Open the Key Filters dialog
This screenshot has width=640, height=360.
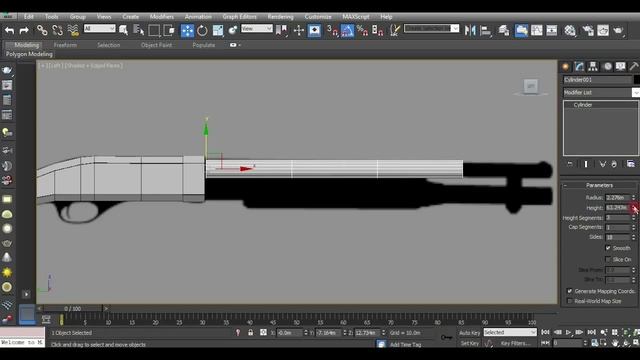pos(516,343)
